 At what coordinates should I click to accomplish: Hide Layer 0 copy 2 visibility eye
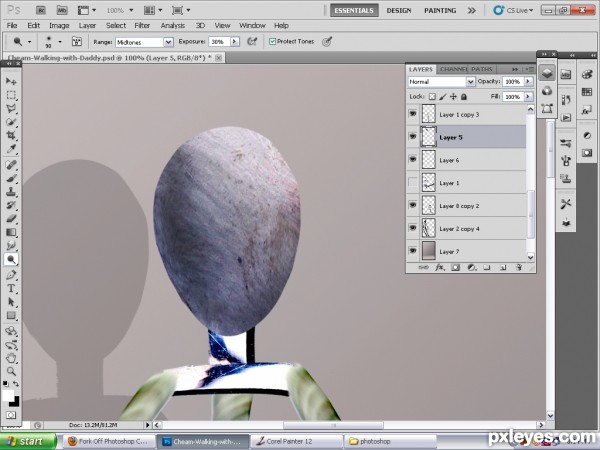[412, 205]
